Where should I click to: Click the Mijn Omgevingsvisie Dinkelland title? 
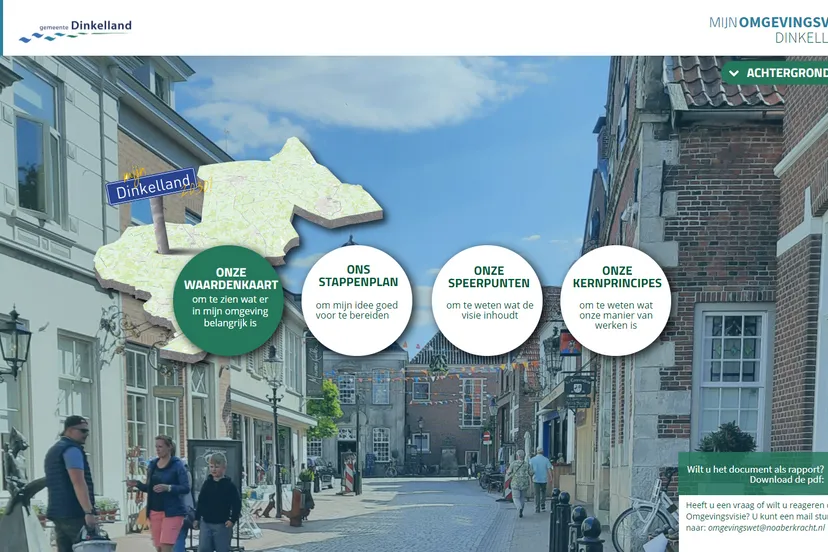pos(768,30)
